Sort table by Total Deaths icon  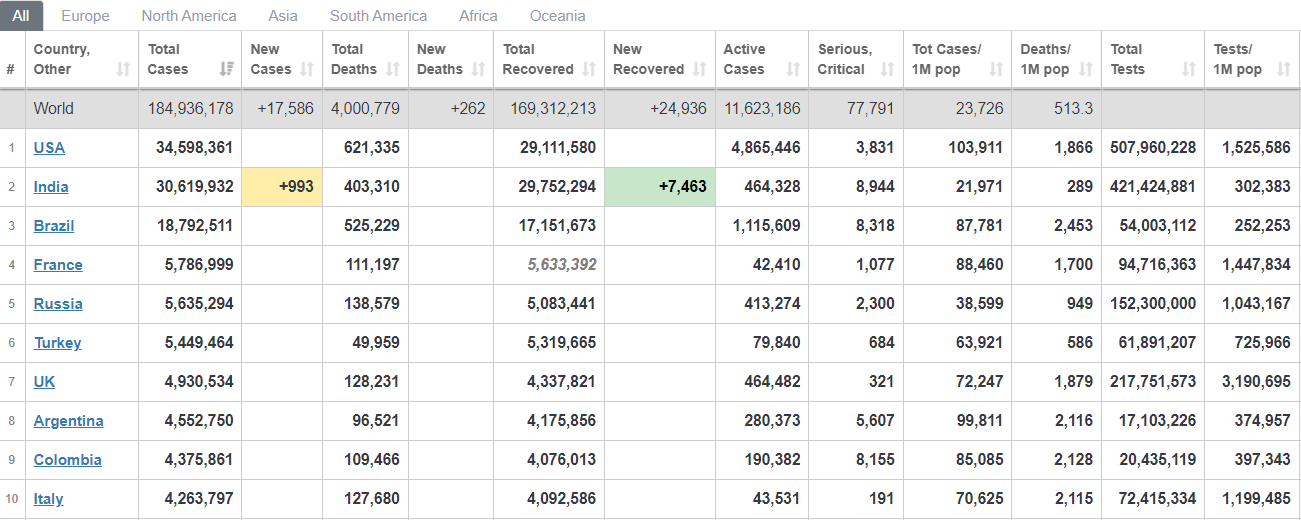pos(393,69)
